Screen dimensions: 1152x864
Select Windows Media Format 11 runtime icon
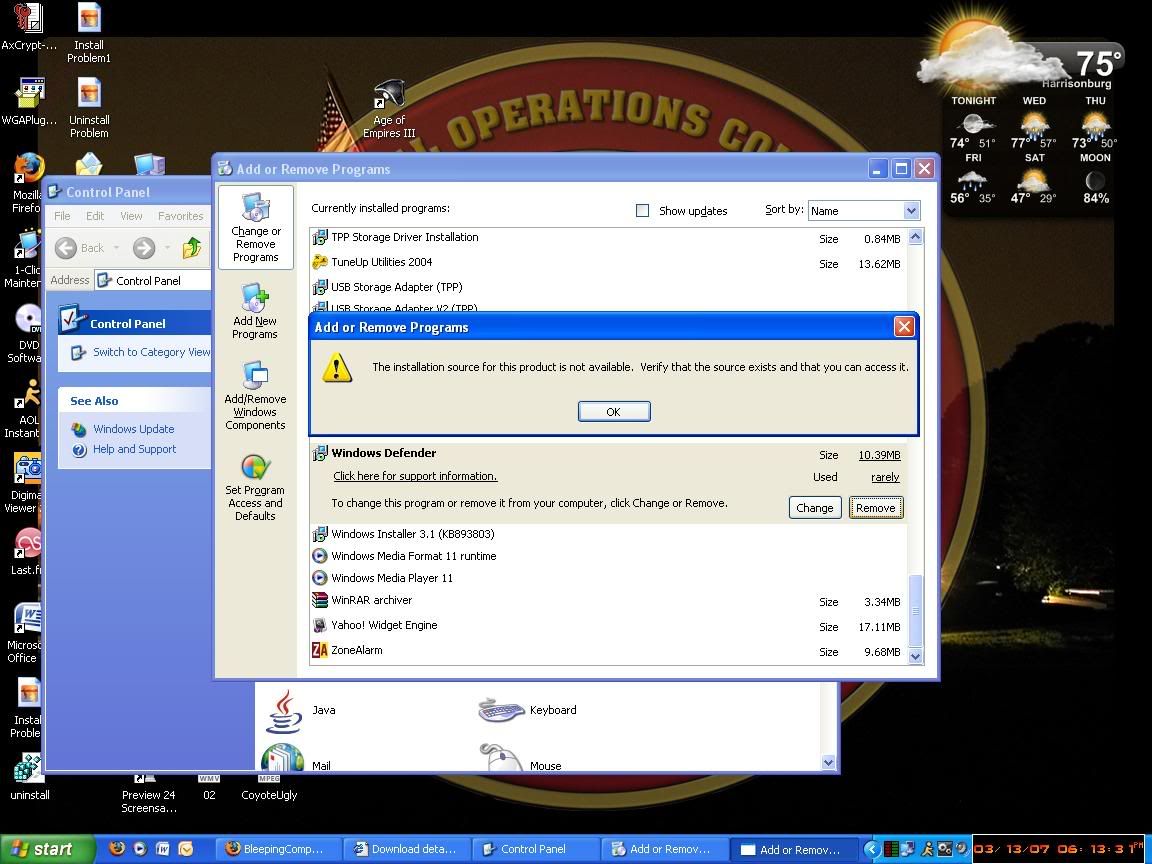[x=320, y=556]
